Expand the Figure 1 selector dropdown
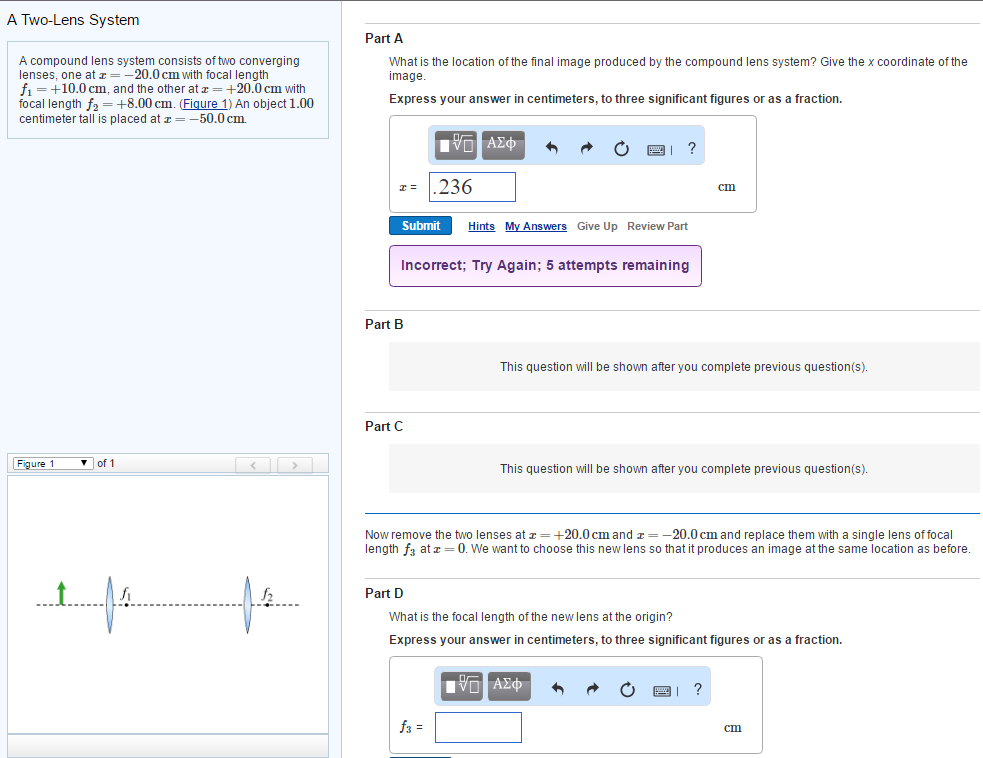Image resolution: width=983 pixels, height=758 pixels. click(x=54, y=463)
